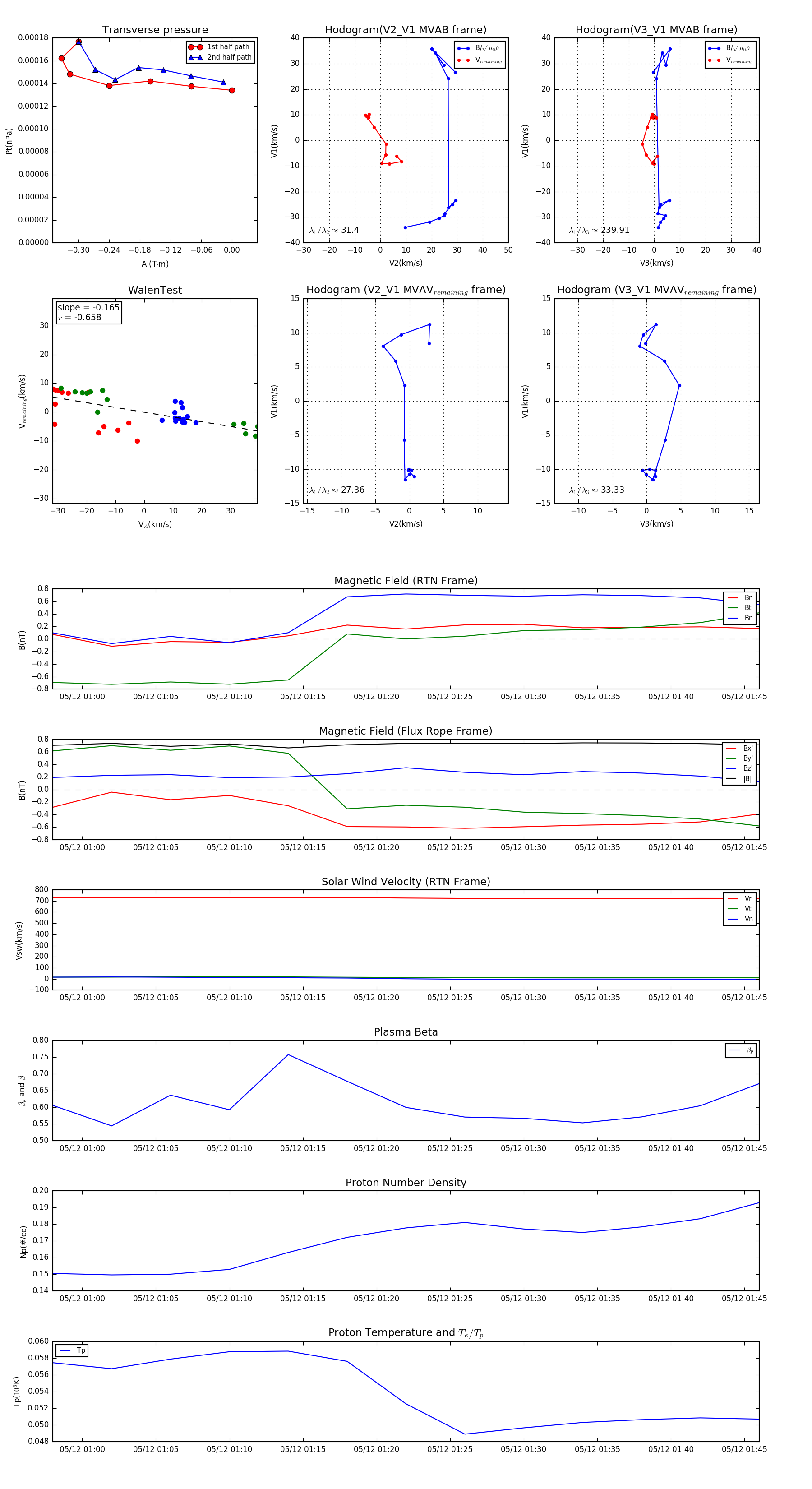Select the "By'" legend entry
This screenshot has height=1489, width=812.
[740, 758]
